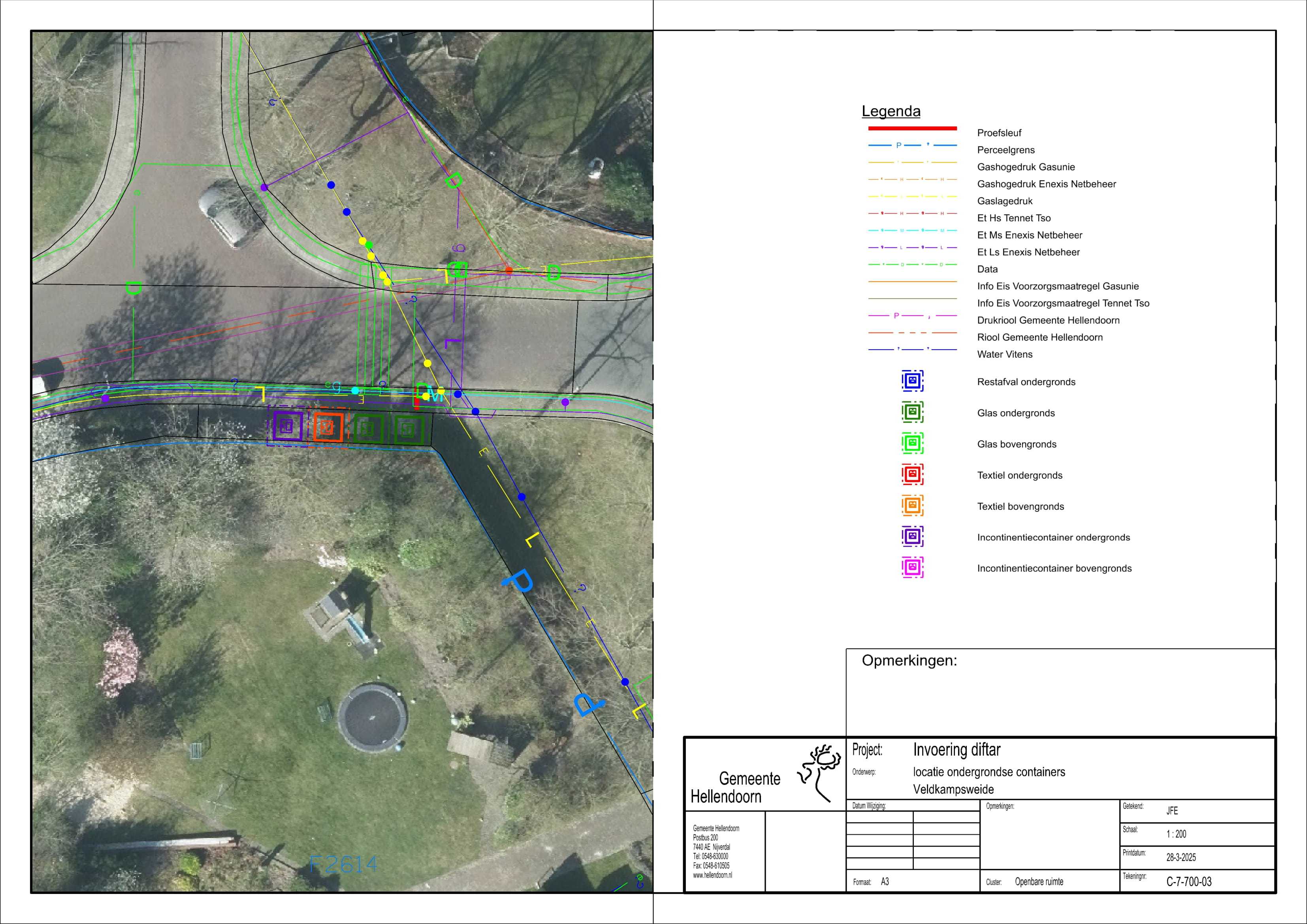Click the Legenda heading

click(891, 111)
